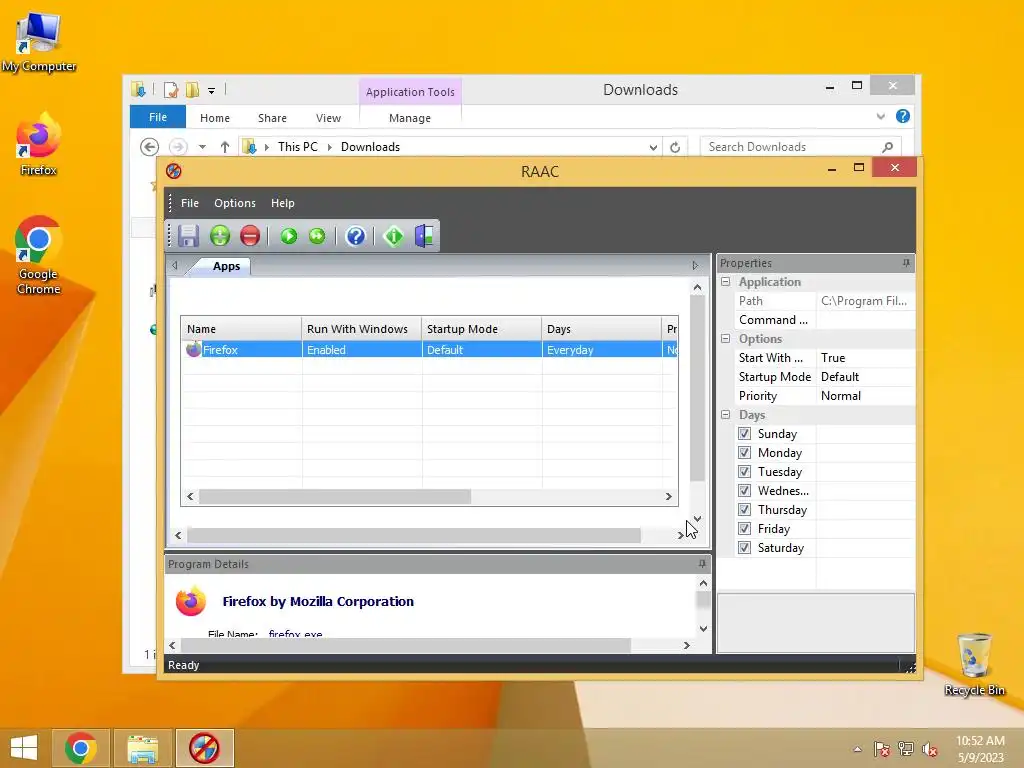Pin the Program Details panel
This screenshot has width=1024, height=768.
point(702,564)
